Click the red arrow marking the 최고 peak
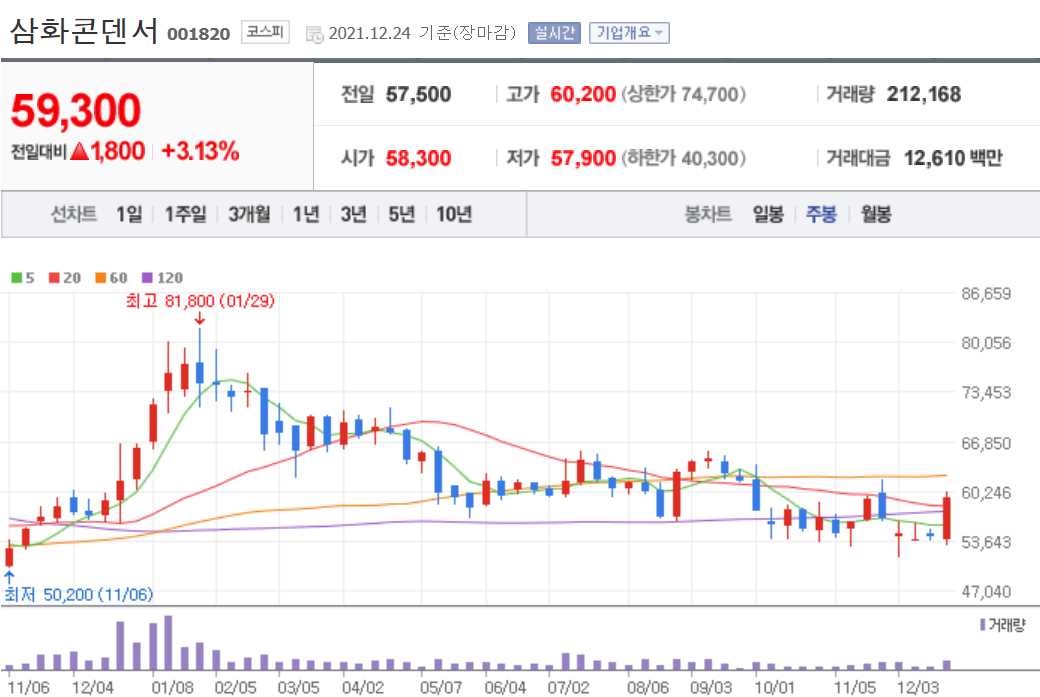The width and height of the screenshot is (1040, 697). (200, 319)
